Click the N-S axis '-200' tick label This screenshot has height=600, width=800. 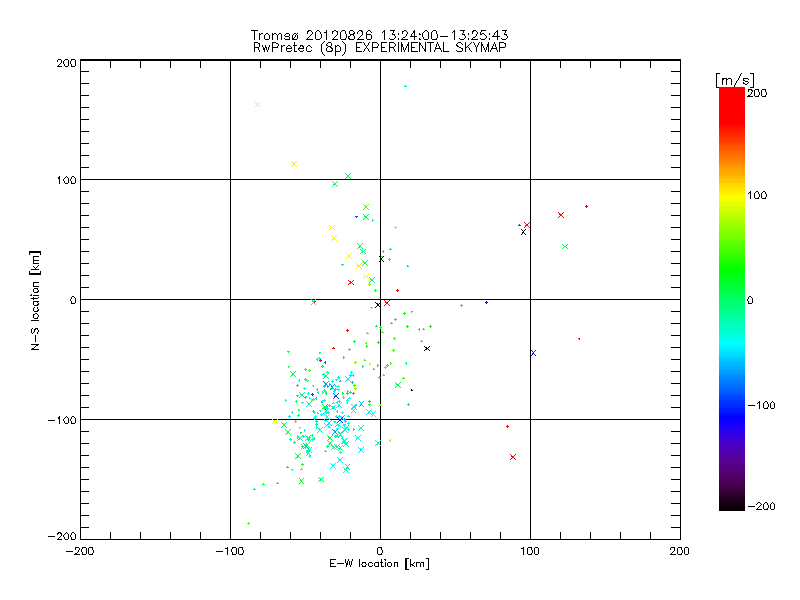tap(62, 536)
